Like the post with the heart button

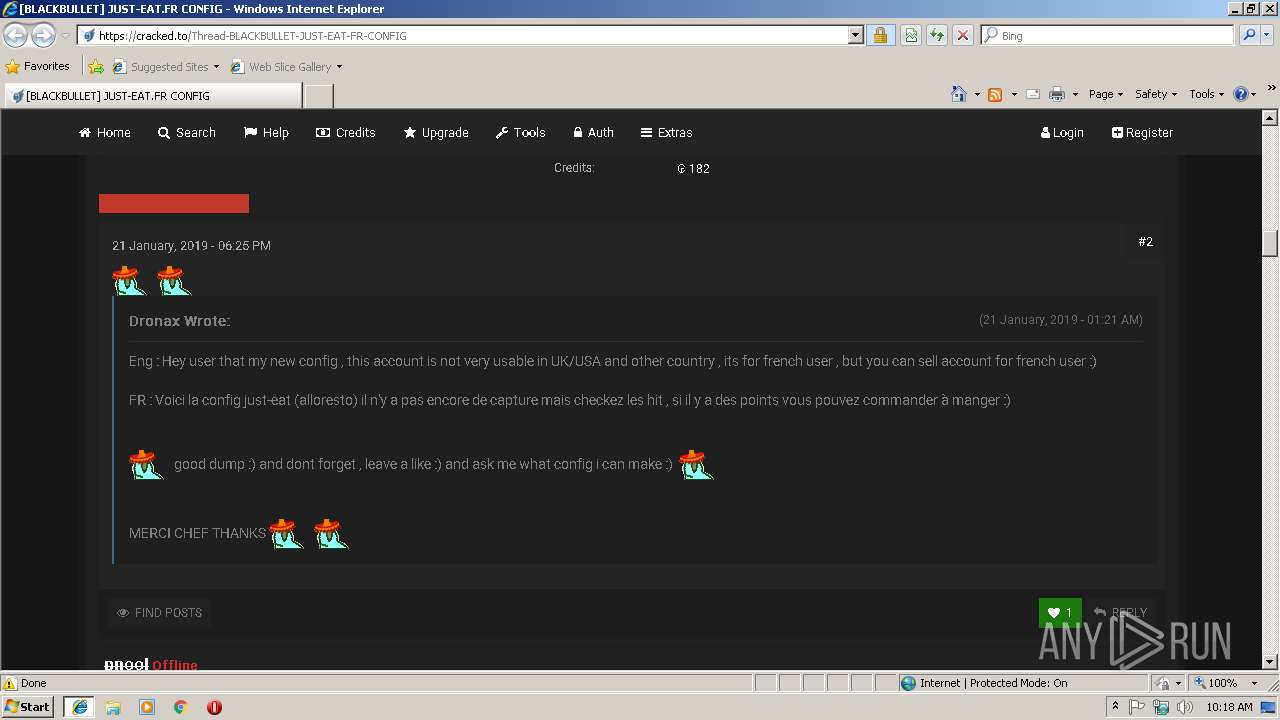[1060, 613]
